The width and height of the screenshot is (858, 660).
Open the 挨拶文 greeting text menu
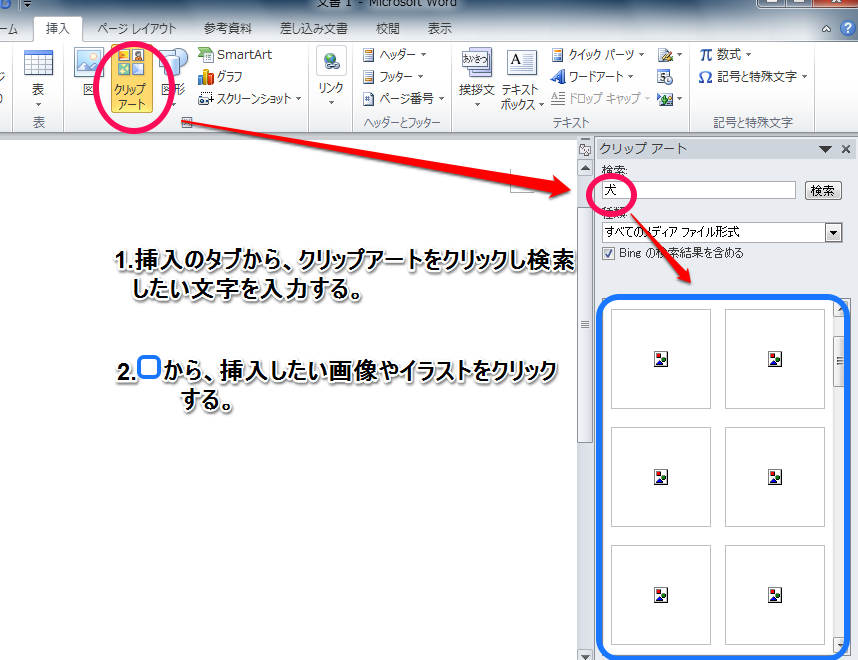click(x=477, y=78)
